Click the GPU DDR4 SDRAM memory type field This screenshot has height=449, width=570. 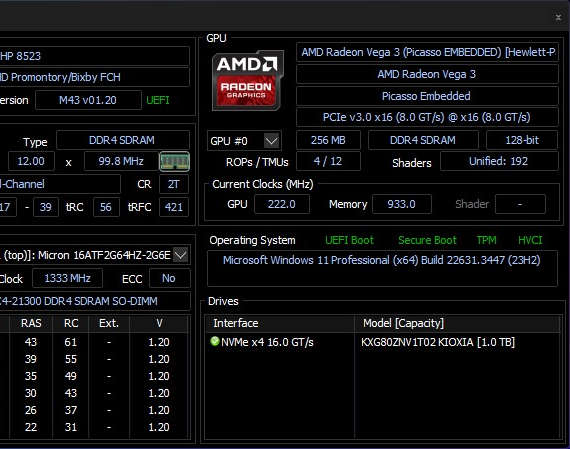423,140
